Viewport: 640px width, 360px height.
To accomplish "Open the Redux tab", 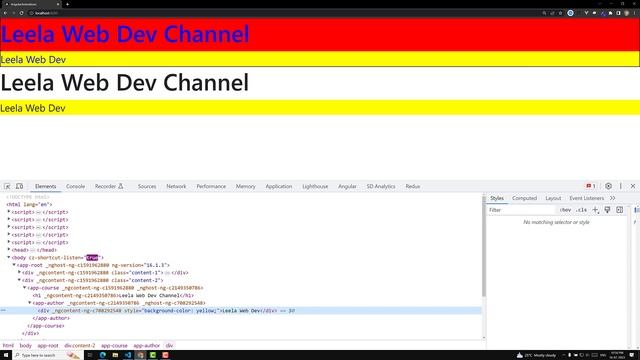I will pyautogui.click(x=413, y=186).
